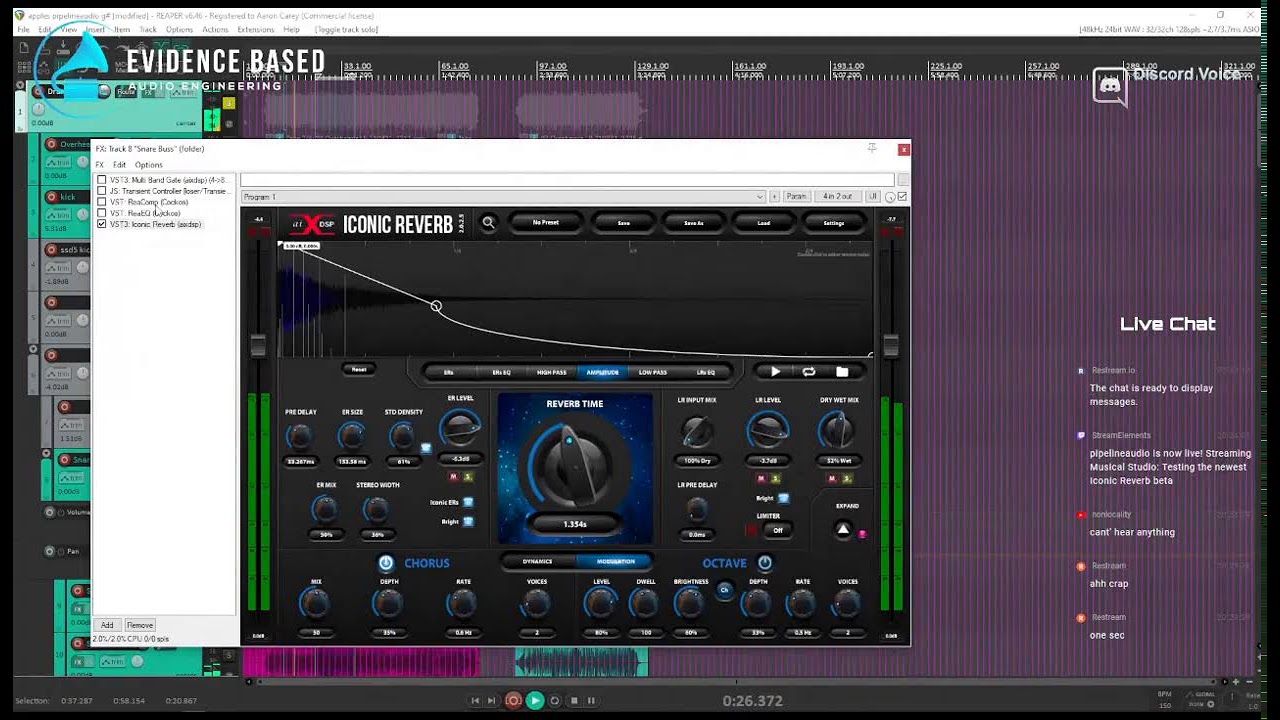The height and width of the screenshot is (720, 1280).
Task: Mute the Dry Wet Mix section
Action: pyautogui.click(x=832, y=479)
